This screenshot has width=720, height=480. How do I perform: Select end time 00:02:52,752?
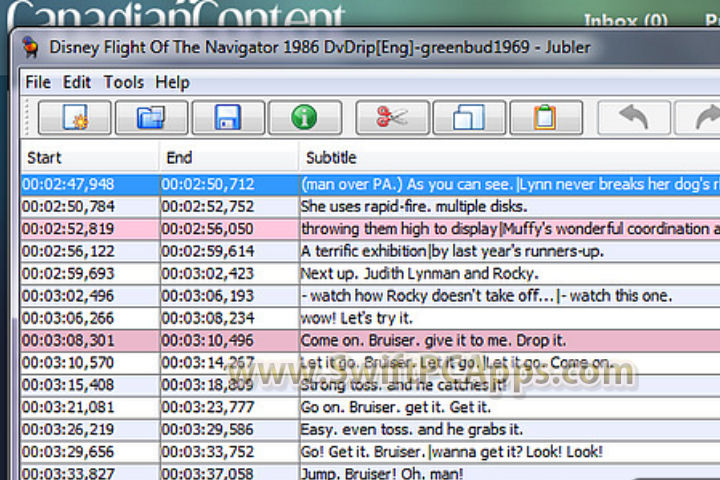tap(208, 206)
